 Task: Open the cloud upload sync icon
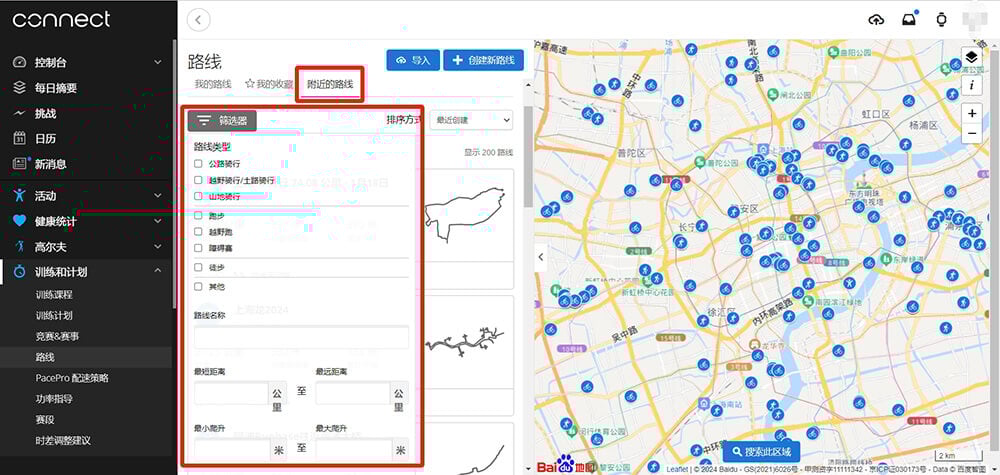pos(876,20)
